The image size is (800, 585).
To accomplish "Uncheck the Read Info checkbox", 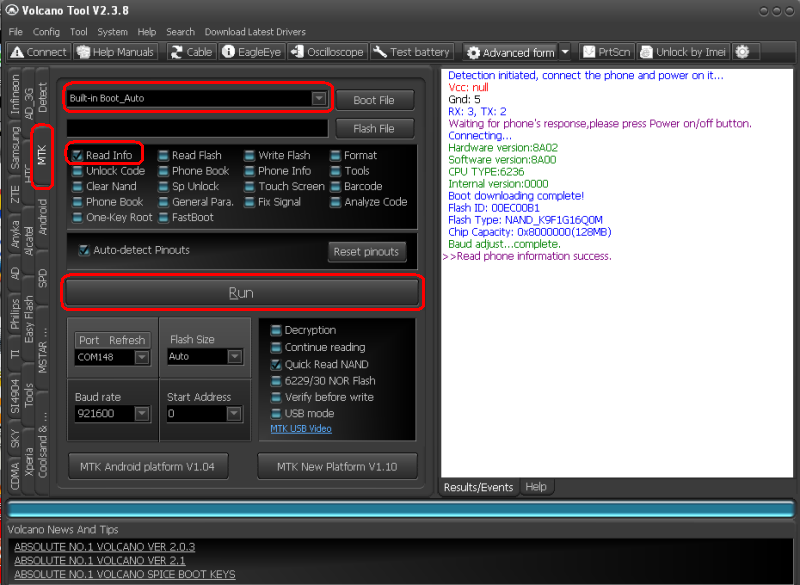I will [76, 155].
